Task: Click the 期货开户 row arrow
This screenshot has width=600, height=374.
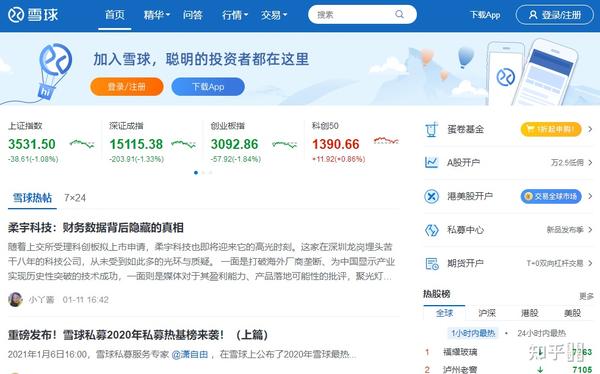Action: point(590,263)
